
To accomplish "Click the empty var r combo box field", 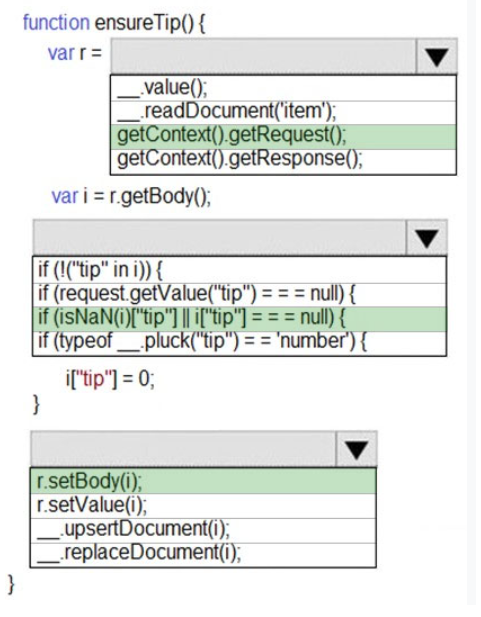I will click(263, 56).
